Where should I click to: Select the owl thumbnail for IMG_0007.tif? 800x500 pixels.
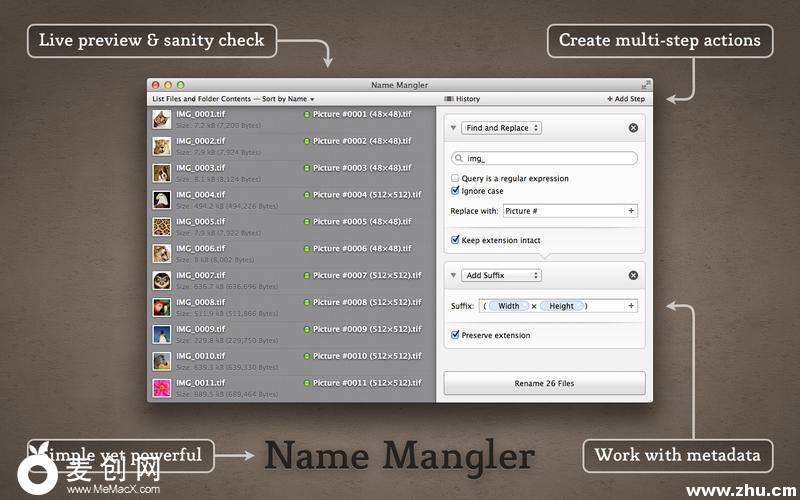(162, 281)
